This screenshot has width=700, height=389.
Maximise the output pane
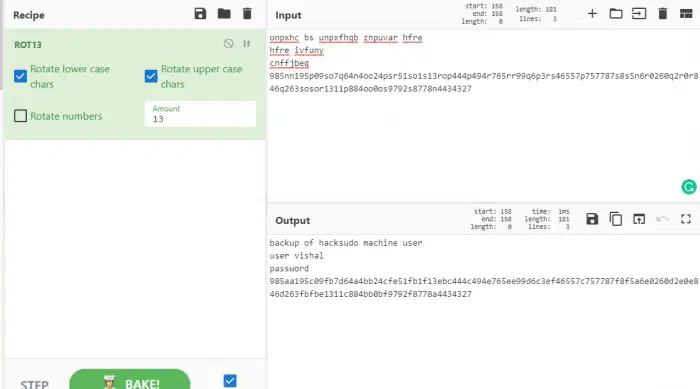click(x=686, y=219)
